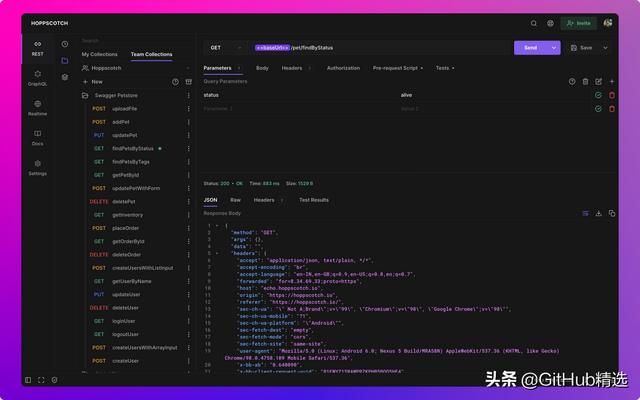Screen dimensions: 640x400
Task: Open more options for deletePet request
Action: pyautogui.click(x=189, y=202)
